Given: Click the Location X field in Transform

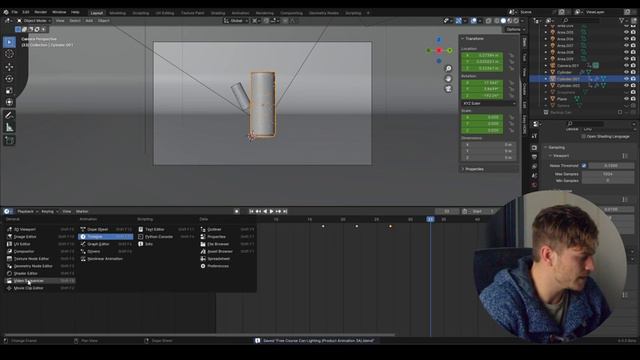Looking at the screenshot, I should click(x=482, y=55).
